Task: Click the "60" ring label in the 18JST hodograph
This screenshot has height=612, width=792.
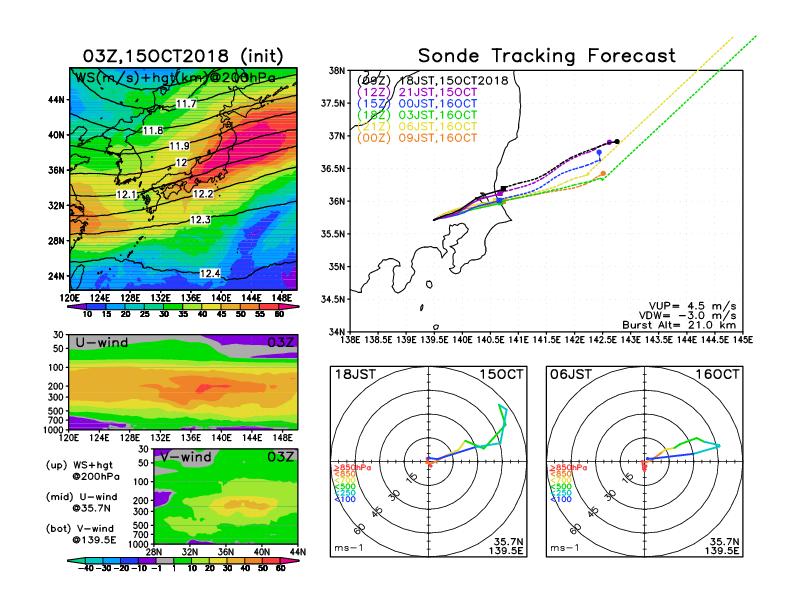Action: (x=360, y=529)
